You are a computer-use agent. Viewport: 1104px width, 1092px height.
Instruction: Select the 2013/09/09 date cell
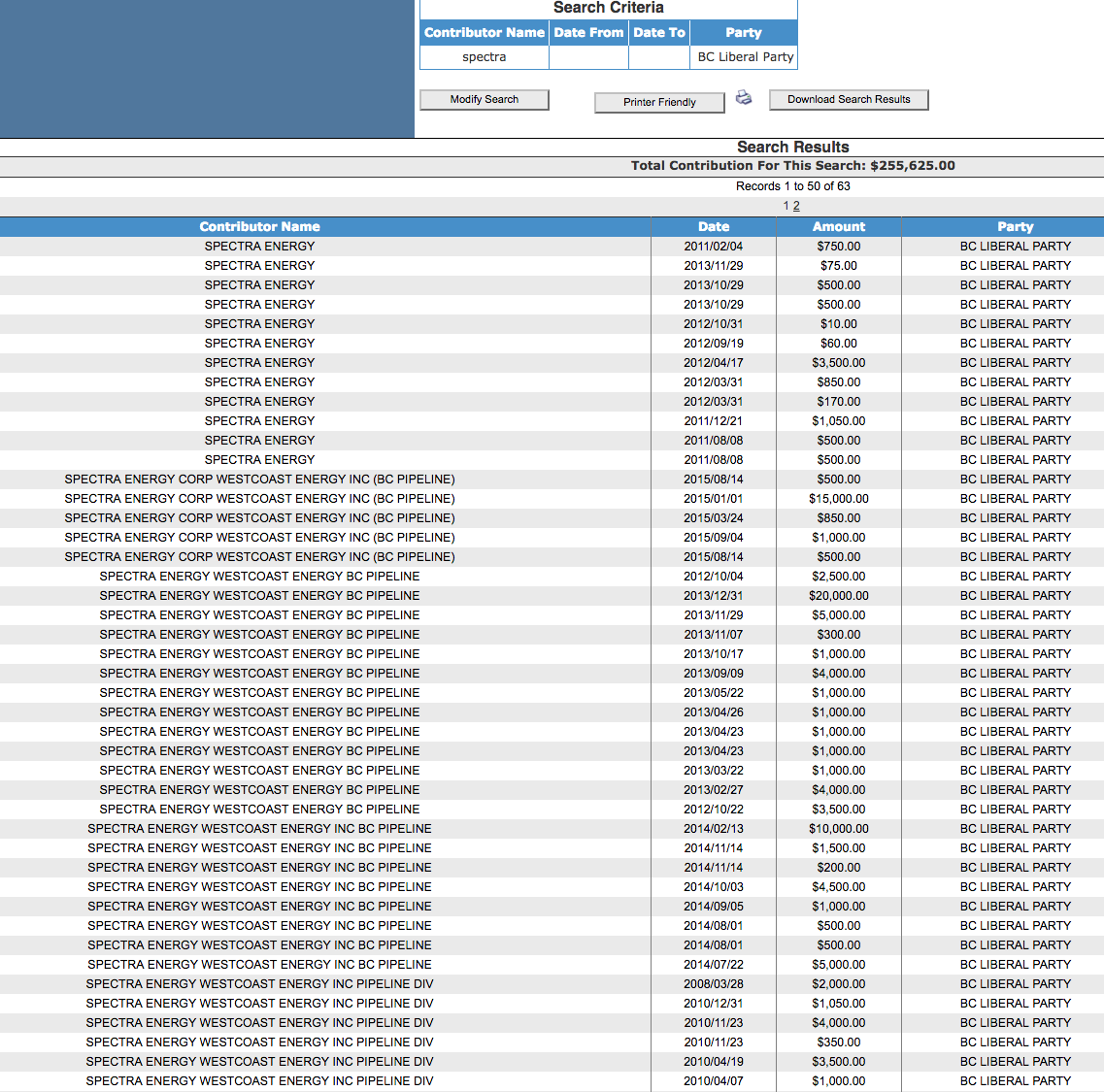click(x=714, y=673)
